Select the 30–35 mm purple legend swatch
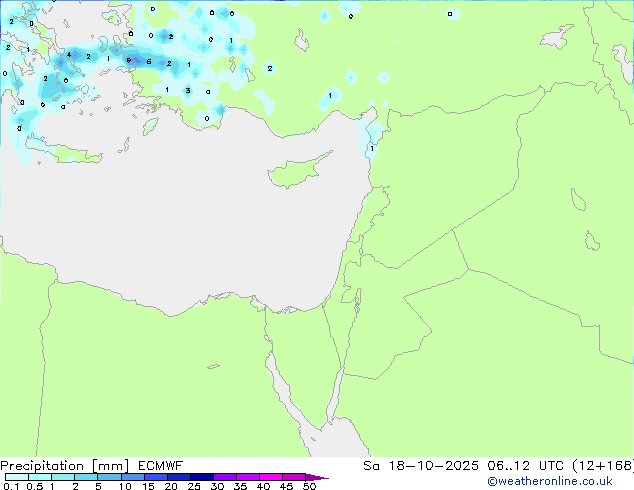 click(x=224, y=477)
